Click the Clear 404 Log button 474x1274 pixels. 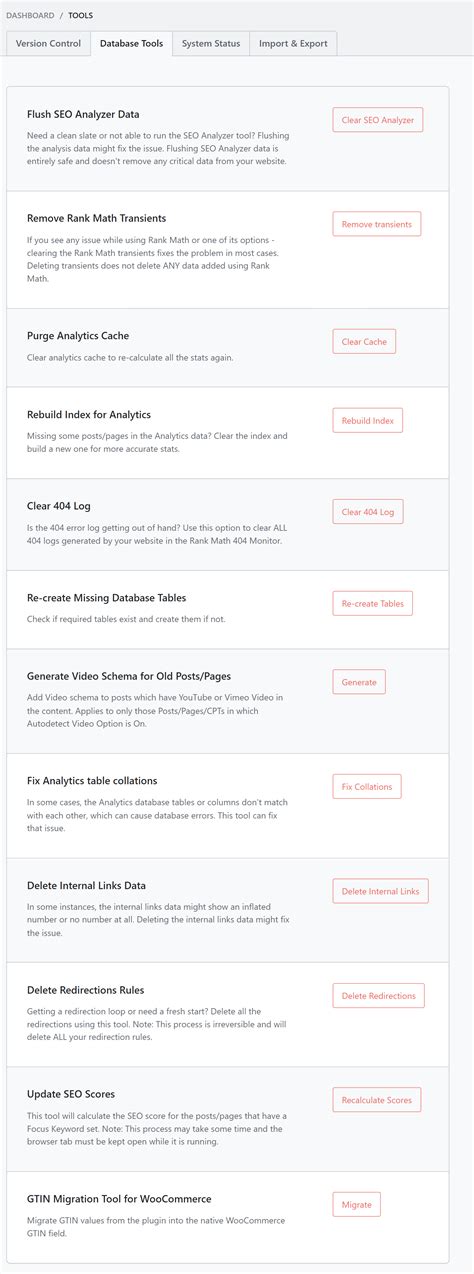coord(368,511)
